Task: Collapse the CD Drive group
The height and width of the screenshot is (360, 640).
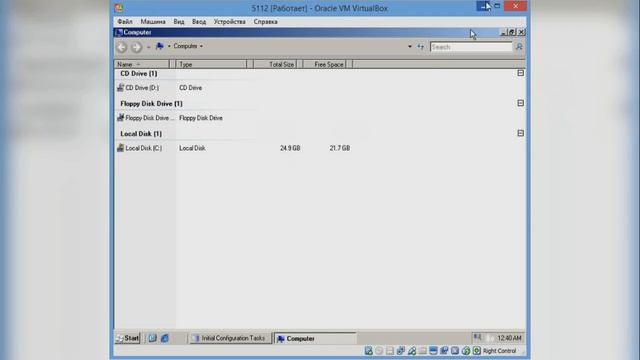Action: pos(520,73)
